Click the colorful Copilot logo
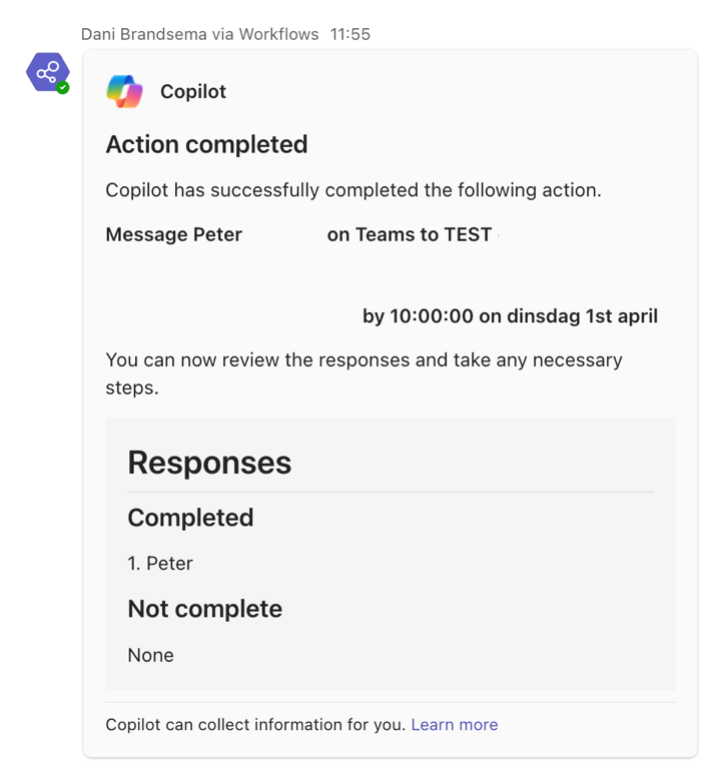Viewport: 724px width, 782px height. click(x=125, y=92)
